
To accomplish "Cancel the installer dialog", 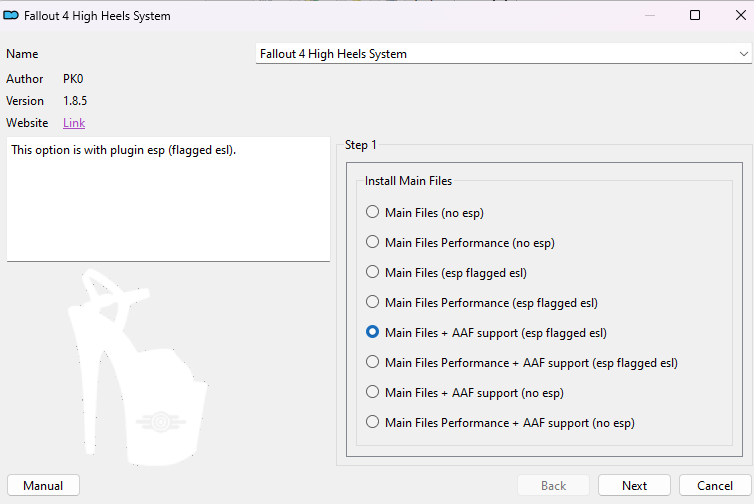I will (x=715, y=486).
